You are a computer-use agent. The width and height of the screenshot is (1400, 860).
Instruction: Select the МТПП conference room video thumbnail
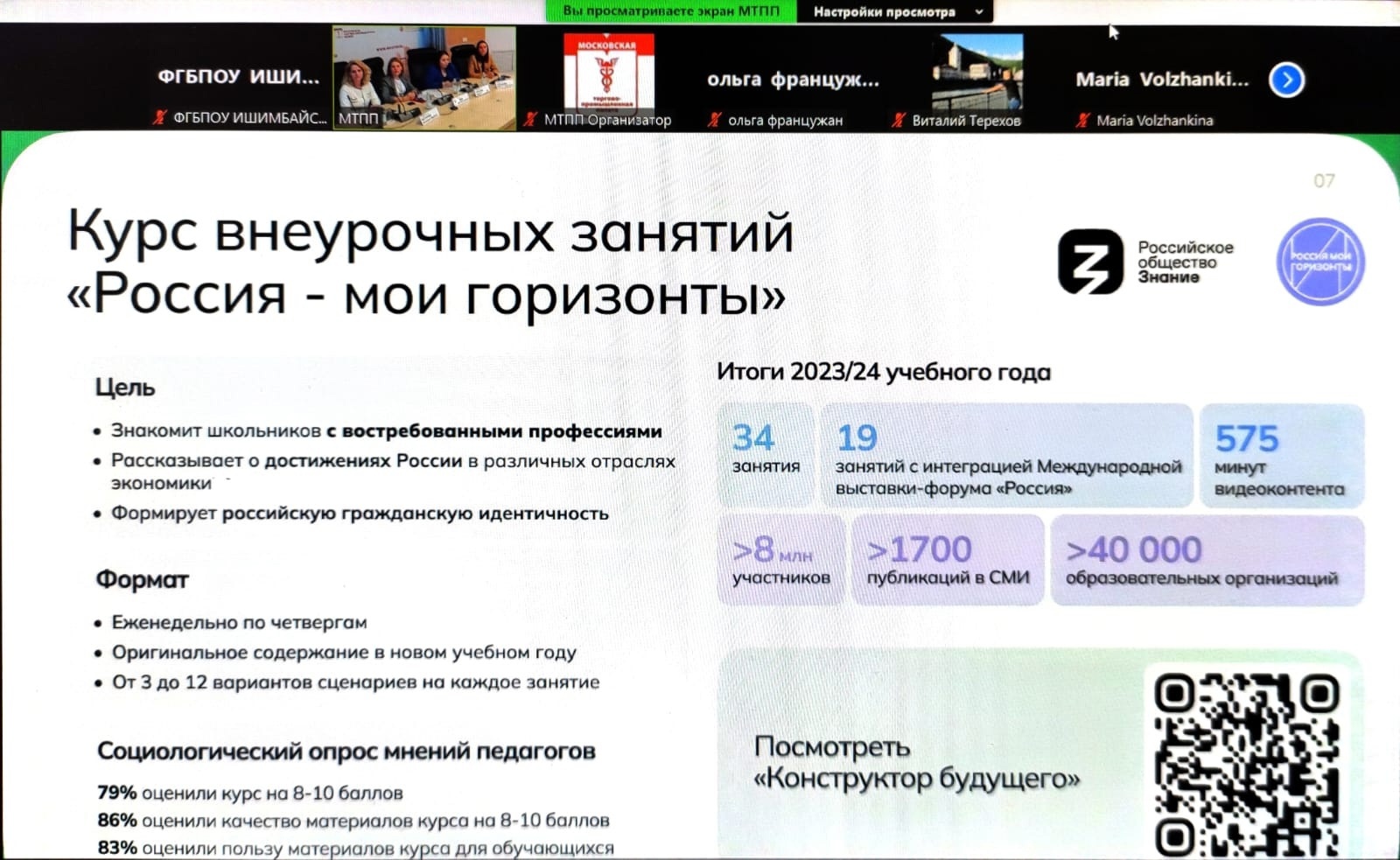click(x=424, y=78)
